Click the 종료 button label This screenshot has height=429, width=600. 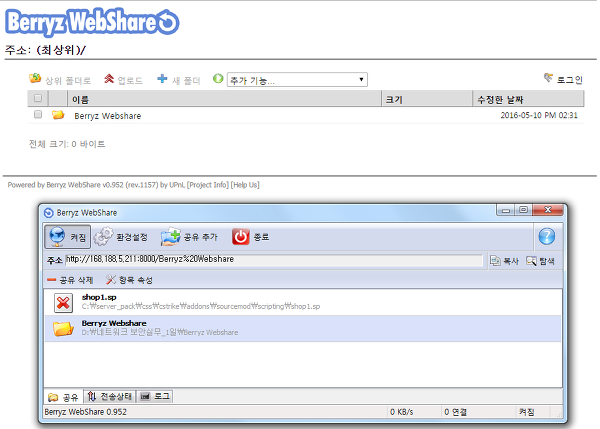[x=261, y=237]
